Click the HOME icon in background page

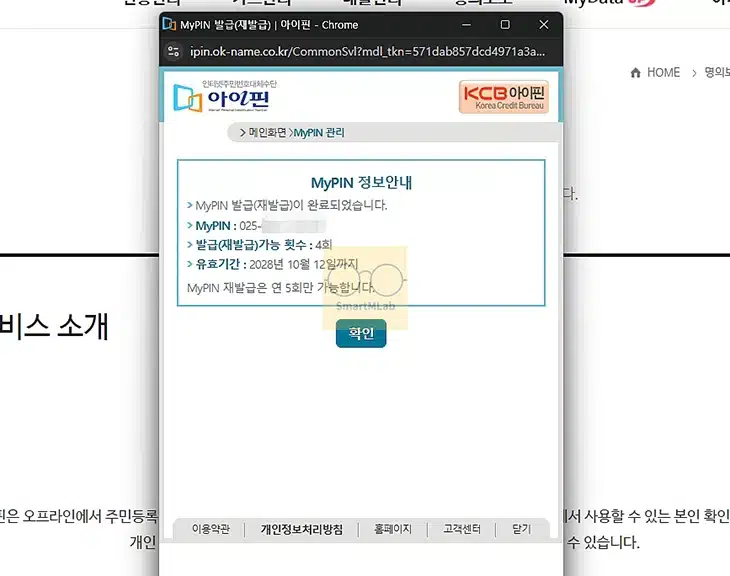click(635, 73)
